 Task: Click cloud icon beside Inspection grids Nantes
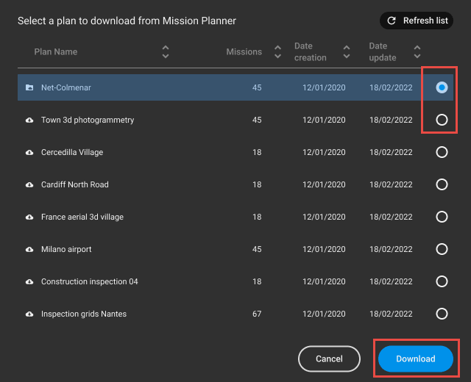[30, 314]
